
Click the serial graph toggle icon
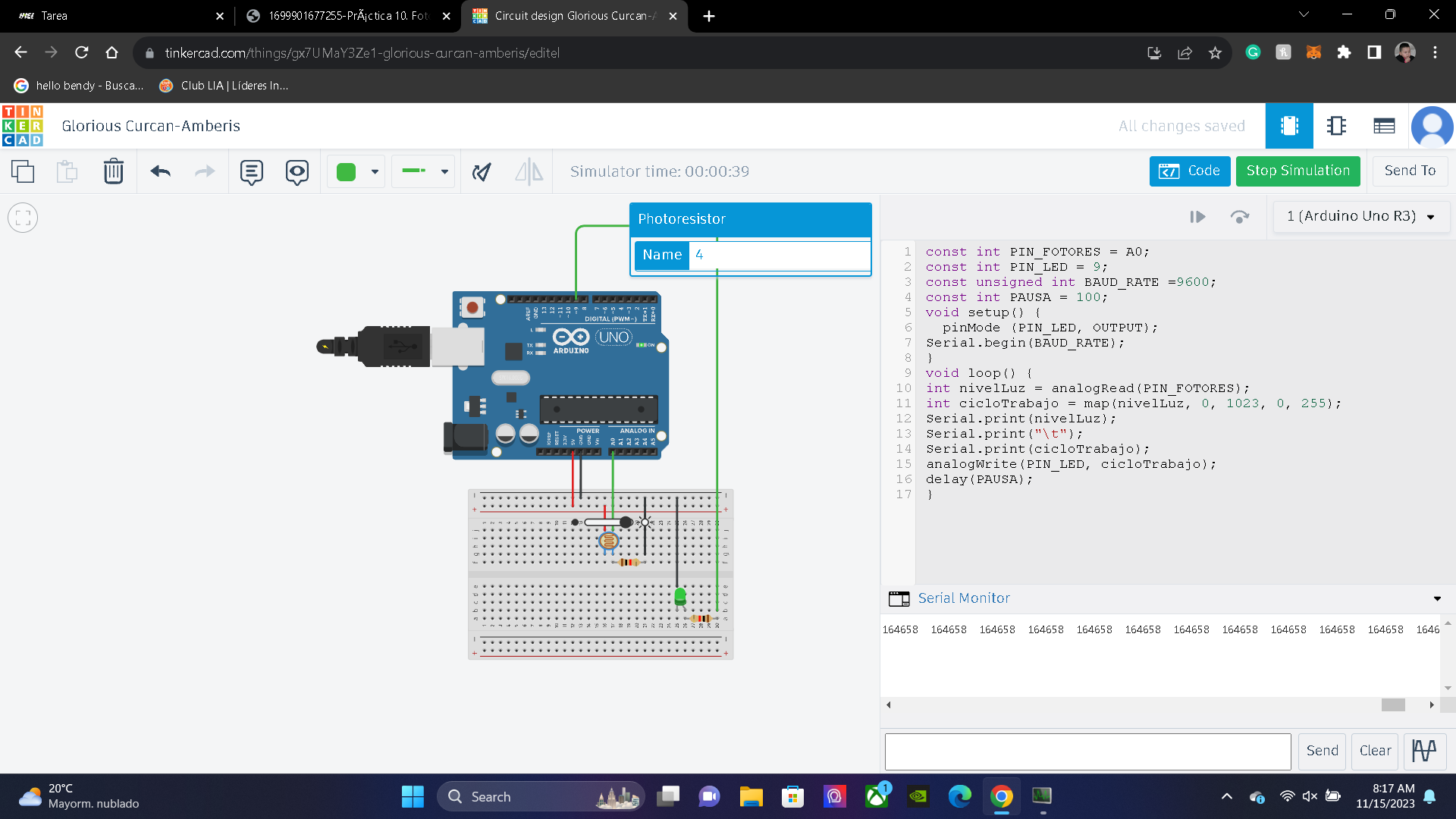tap(1424, 751)
